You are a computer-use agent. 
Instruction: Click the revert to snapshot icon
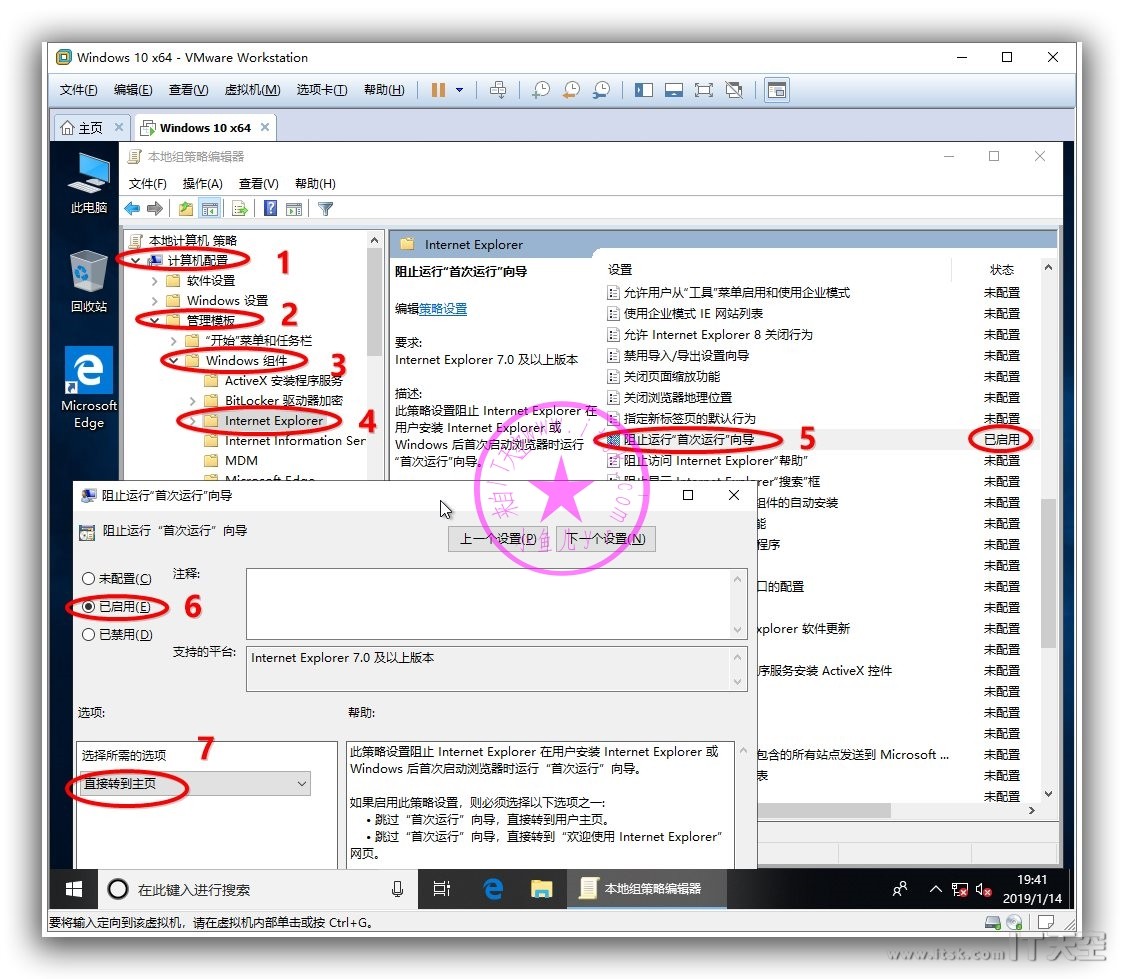[571, 90]
